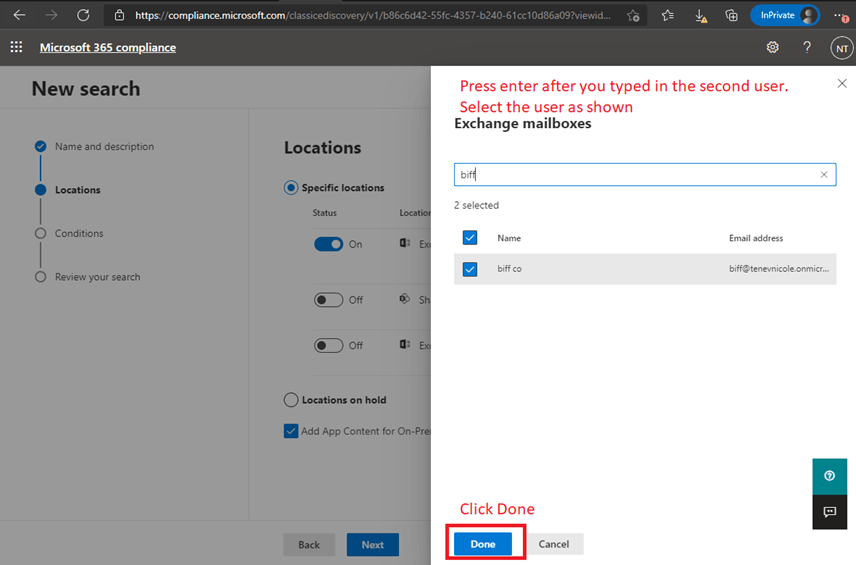Turn off the Exchange mailboxes On toggle
This screenshot has height=565, width=856.
click(x=328, y=244)
